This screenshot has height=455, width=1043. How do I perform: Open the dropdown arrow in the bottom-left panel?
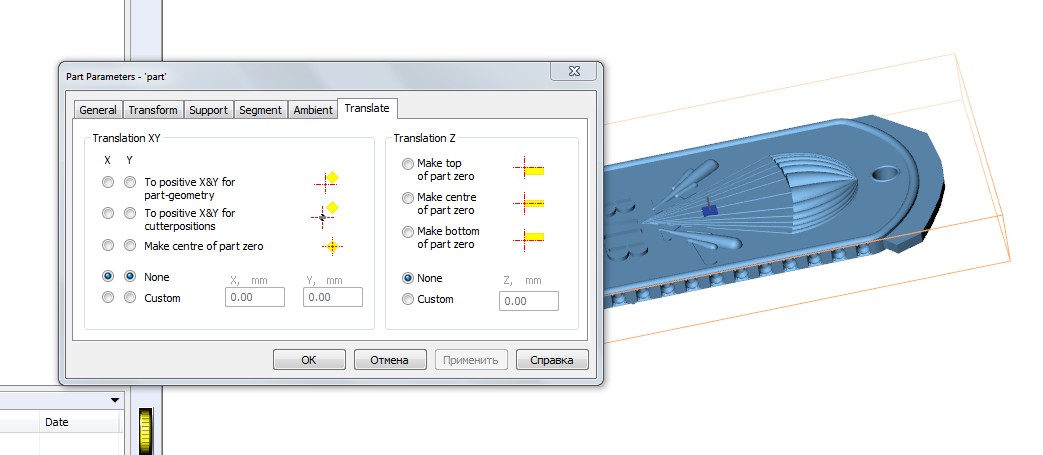115,400
